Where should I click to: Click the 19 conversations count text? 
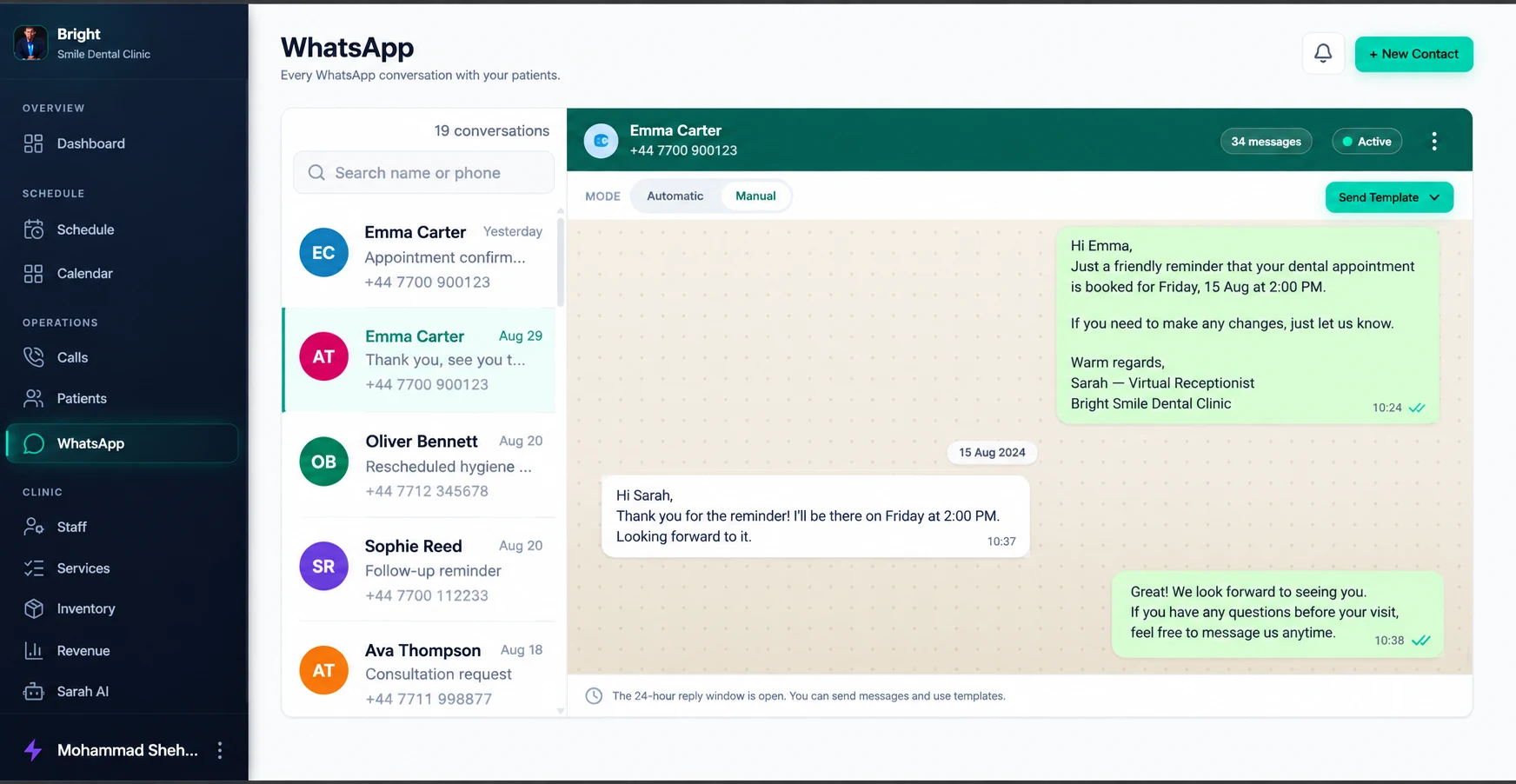[491, 131]
